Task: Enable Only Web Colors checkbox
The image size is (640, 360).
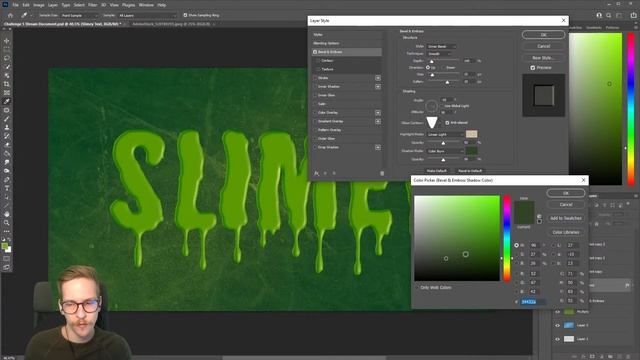Action: 417,288
